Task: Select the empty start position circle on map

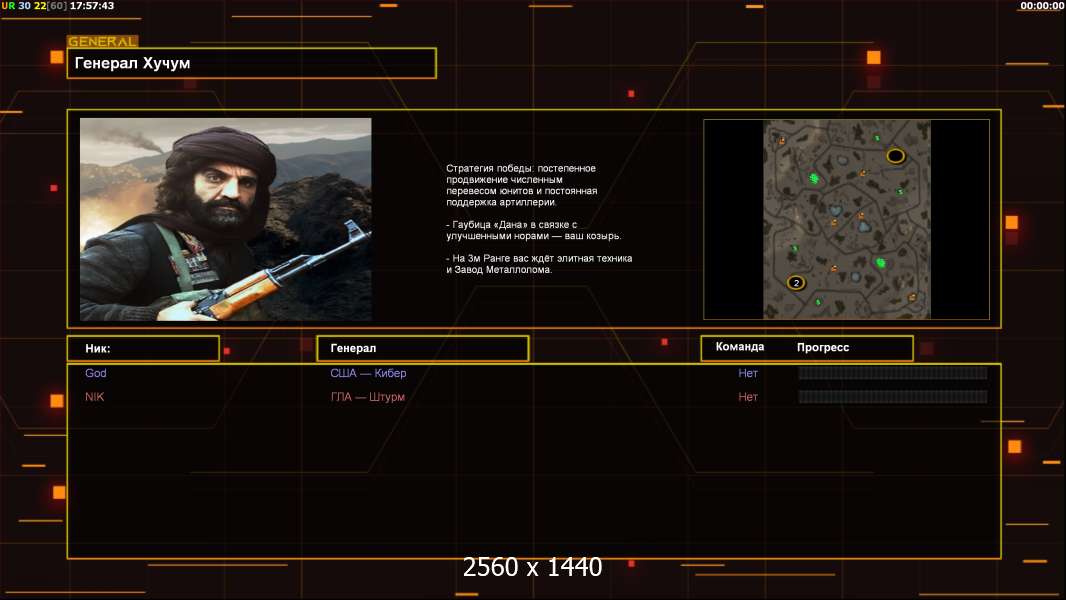Action: pos(895,156)
